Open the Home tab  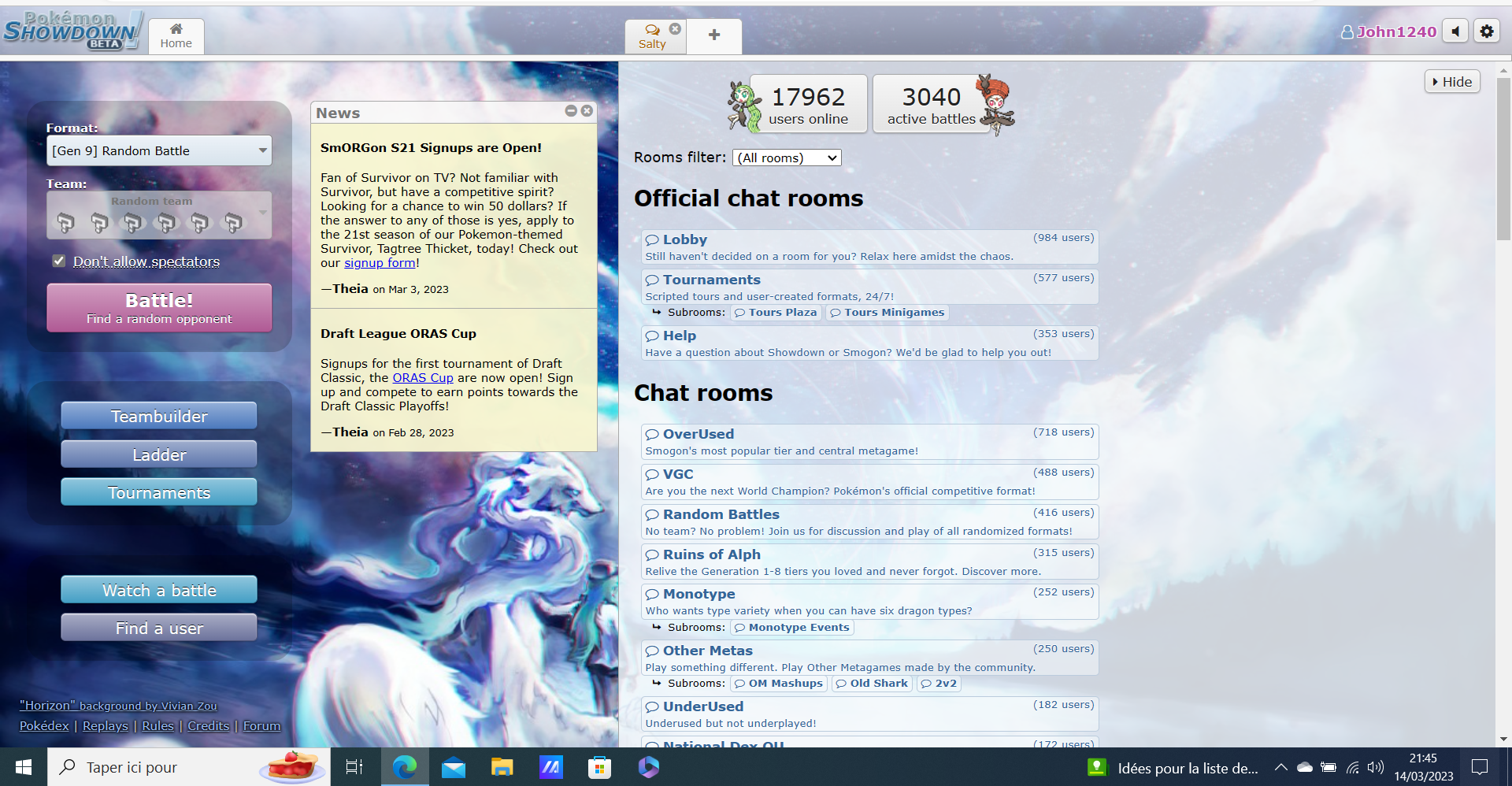[x=176, y=36]
